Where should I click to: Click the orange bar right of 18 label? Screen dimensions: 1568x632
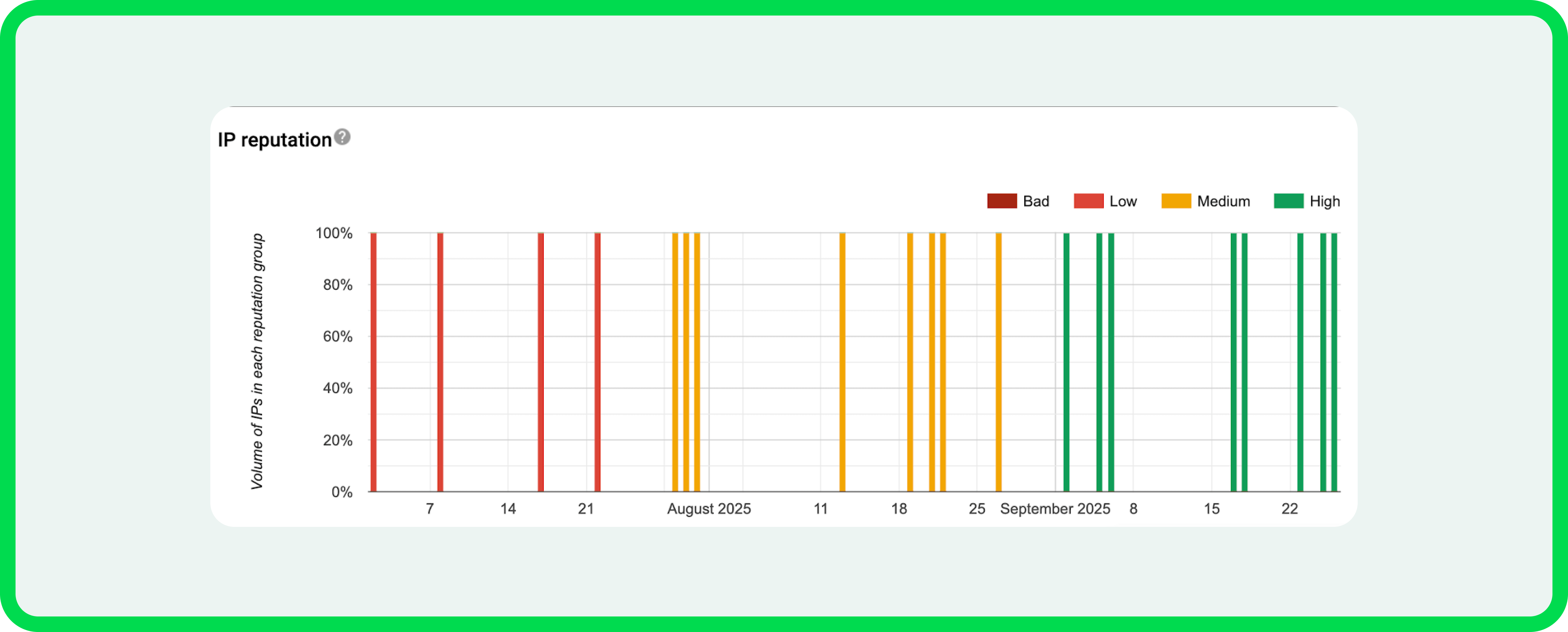tap(909, 363)
